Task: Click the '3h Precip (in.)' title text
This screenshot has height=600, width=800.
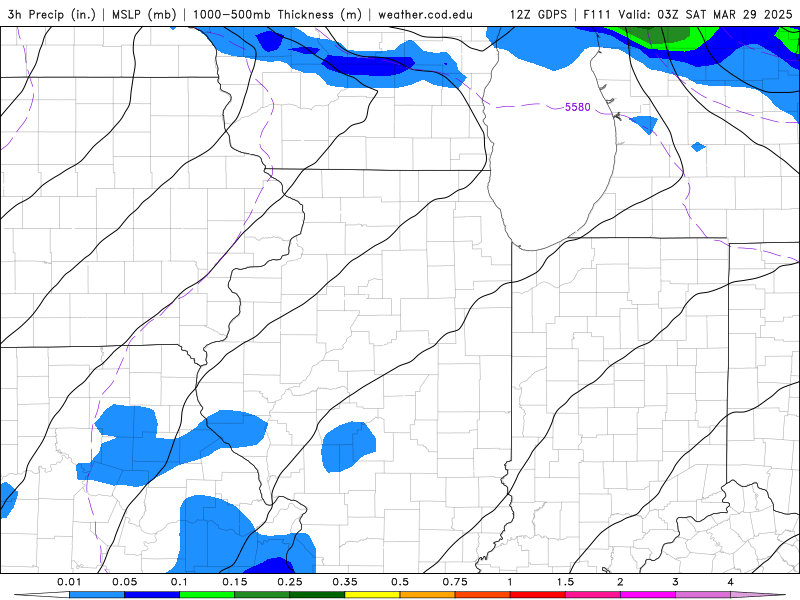Action: point(52,14)
